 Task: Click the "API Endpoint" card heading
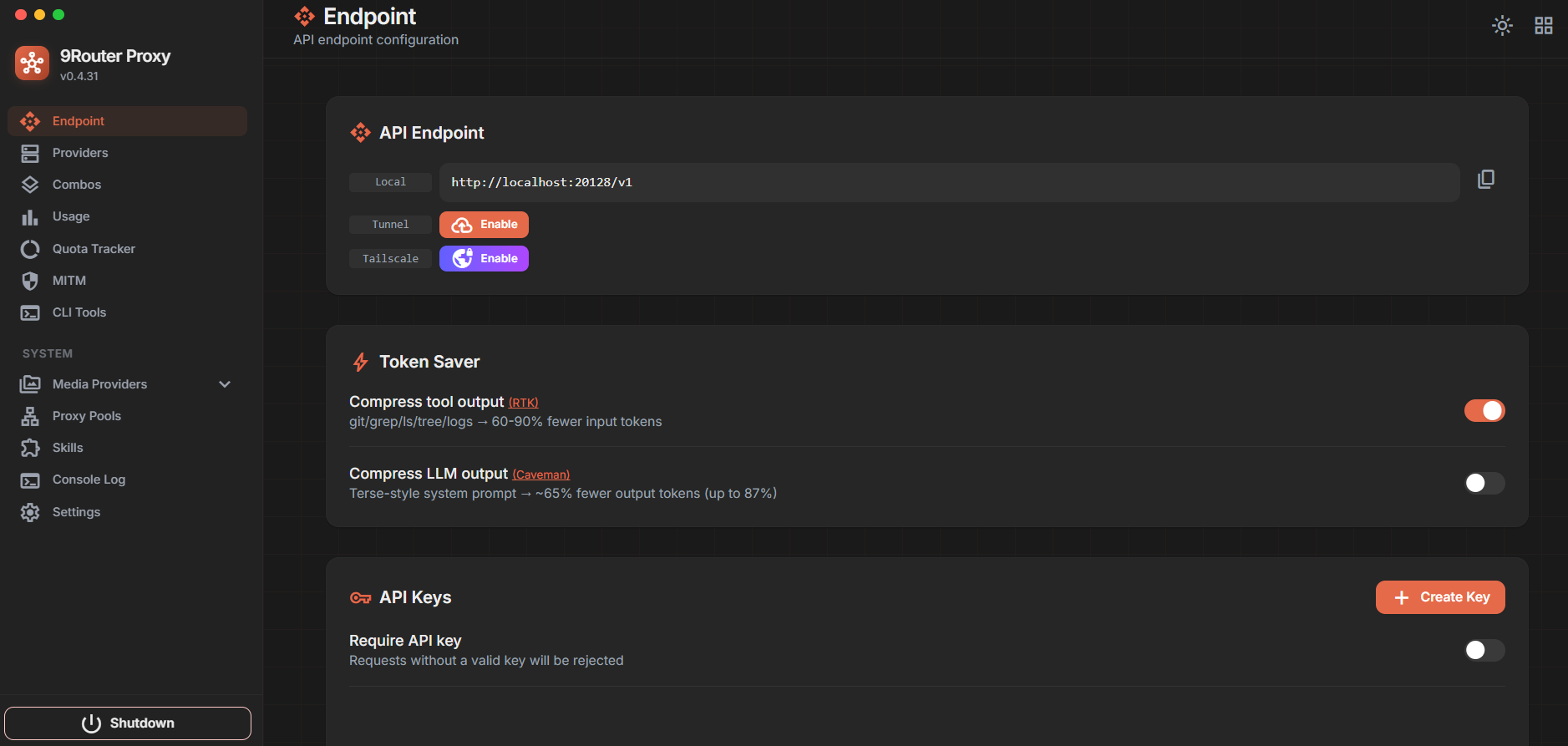point(432,133)
